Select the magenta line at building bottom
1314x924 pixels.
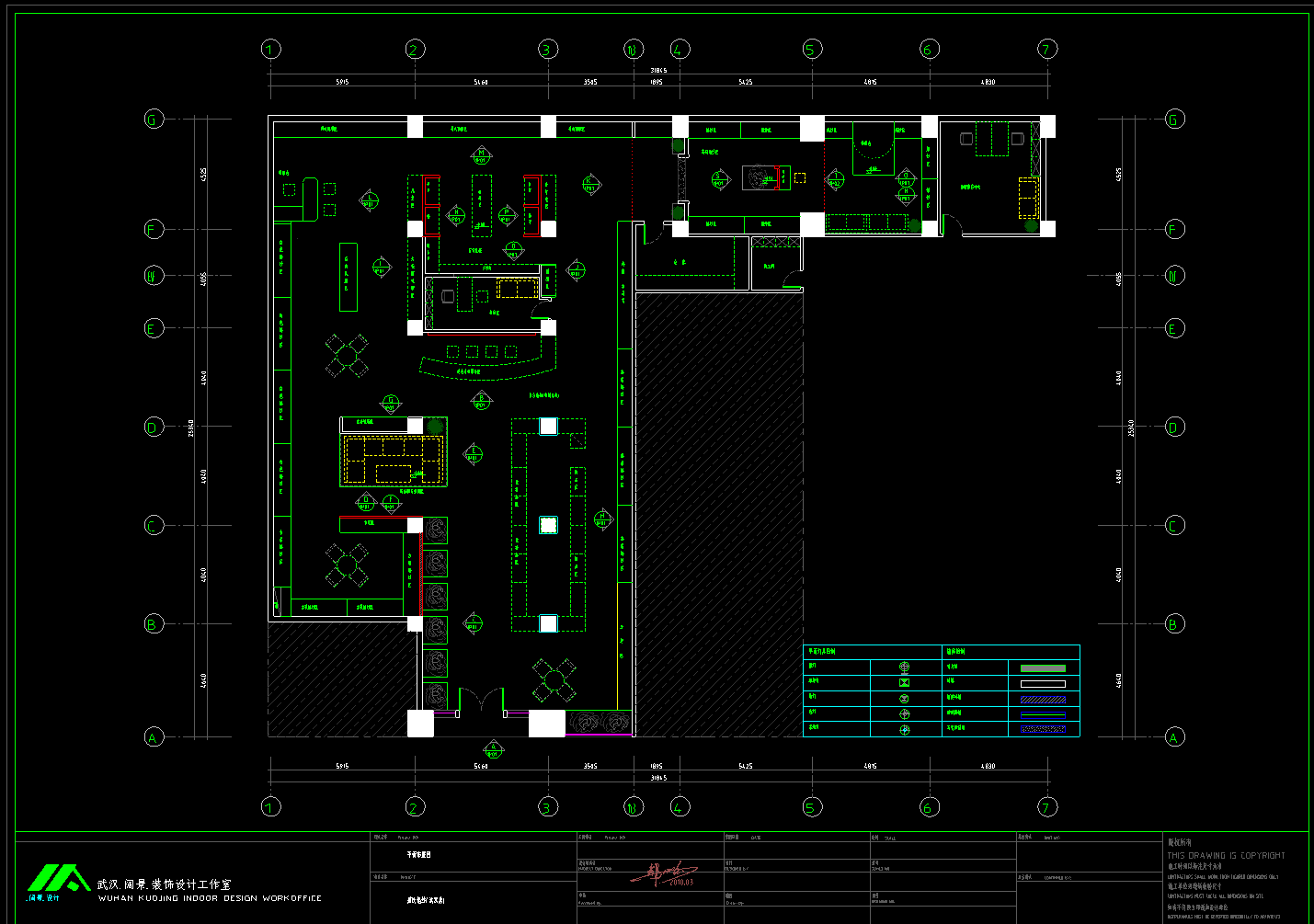599,735
